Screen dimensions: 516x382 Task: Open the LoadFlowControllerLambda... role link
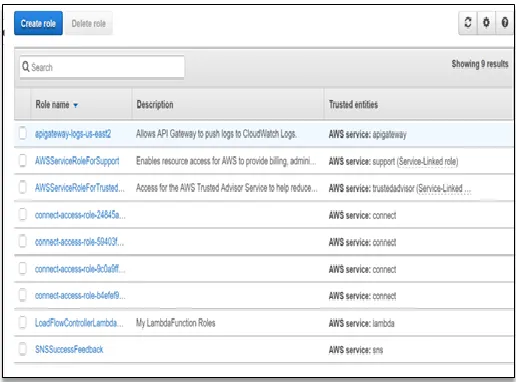tap(79, 323)
